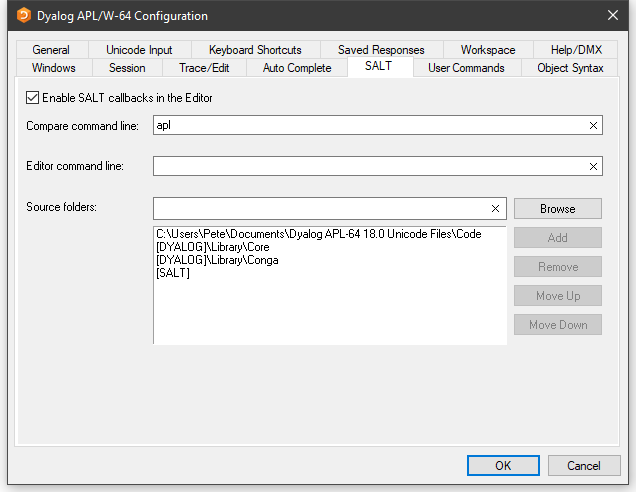Click the Dyalog logo icon in title bar
The image size is (636, 492).
24,15
